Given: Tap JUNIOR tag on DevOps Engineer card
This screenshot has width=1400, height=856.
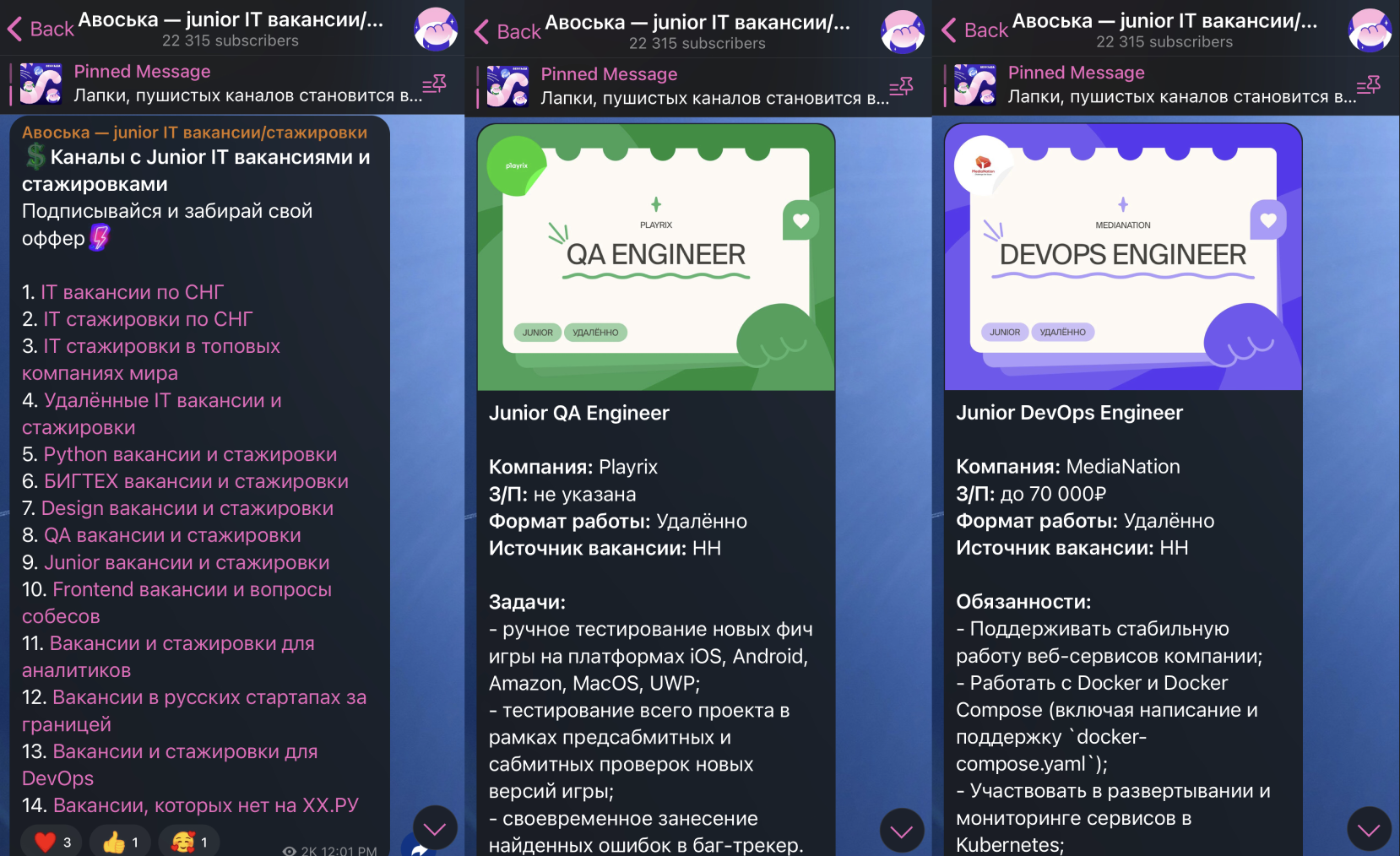Looking at the screenshot, I should tap(1005, 332).
